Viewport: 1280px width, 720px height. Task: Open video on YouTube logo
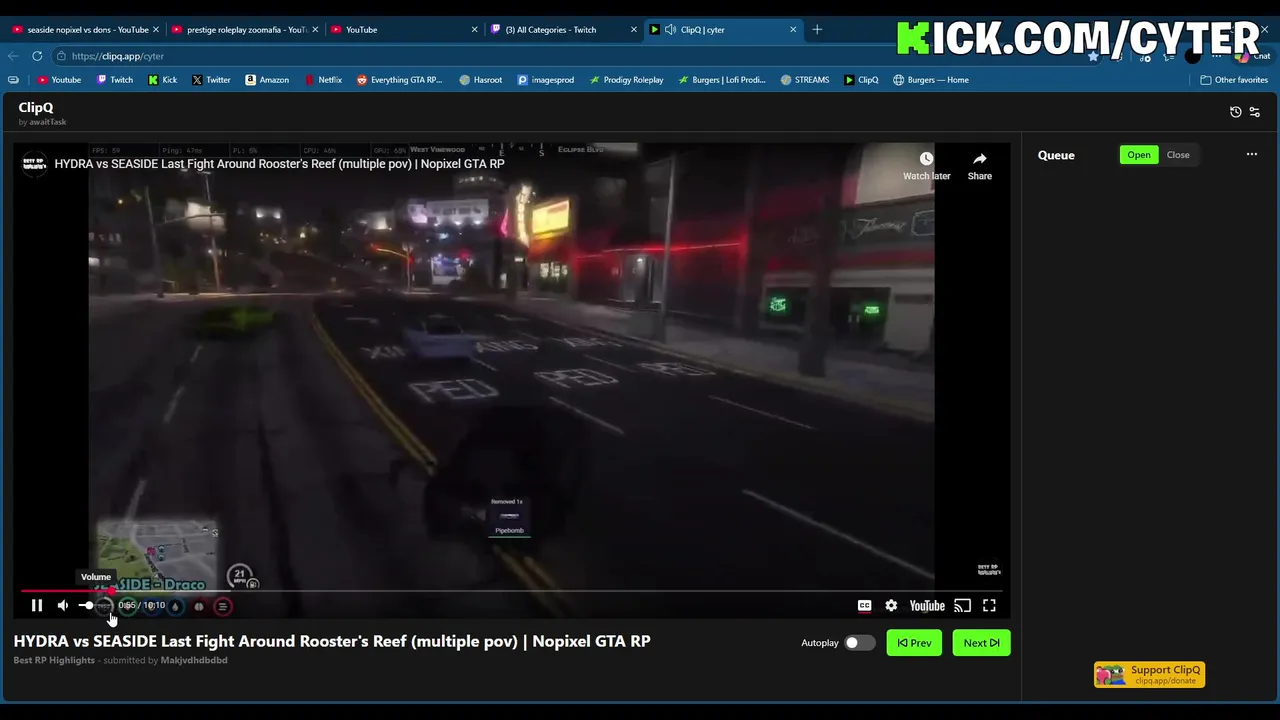[x=927, y=605]
